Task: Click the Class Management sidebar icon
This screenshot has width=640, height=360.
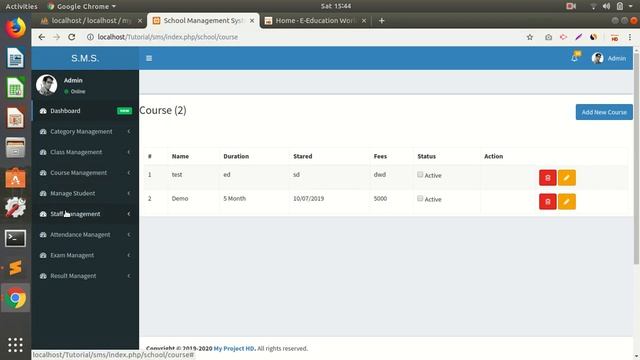Action: pos(43,152)
